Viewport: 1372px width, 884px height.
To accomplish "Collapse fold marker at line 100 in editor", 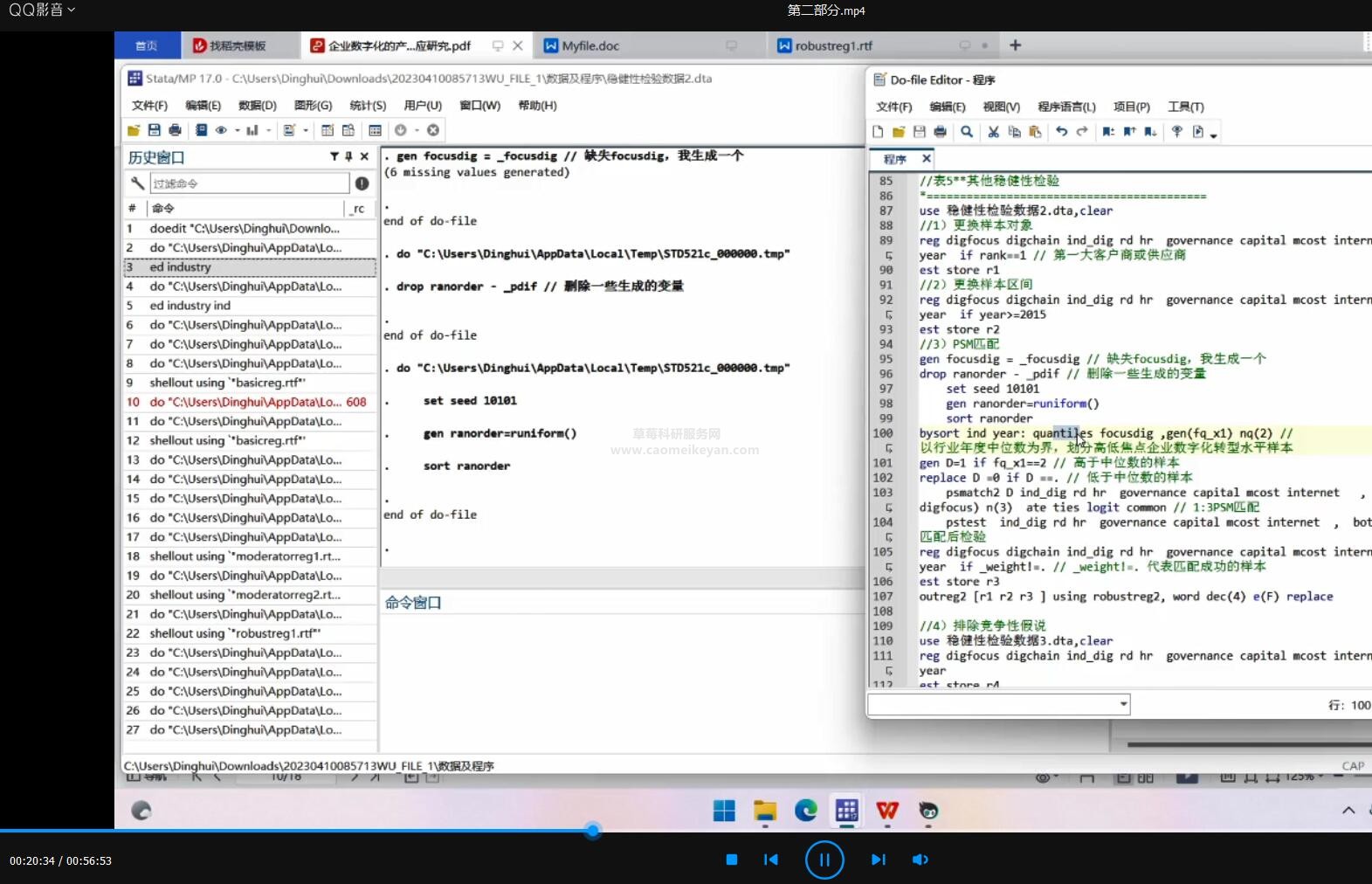I will (x=888, y=447).
